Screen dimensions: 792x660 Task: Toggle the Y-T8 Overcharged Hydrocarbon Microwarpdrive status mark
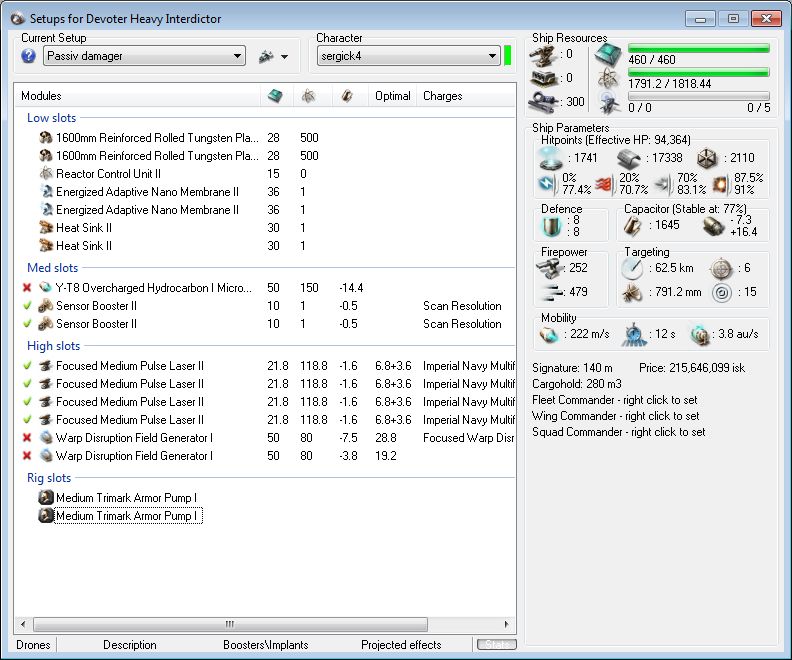[27, 288]
